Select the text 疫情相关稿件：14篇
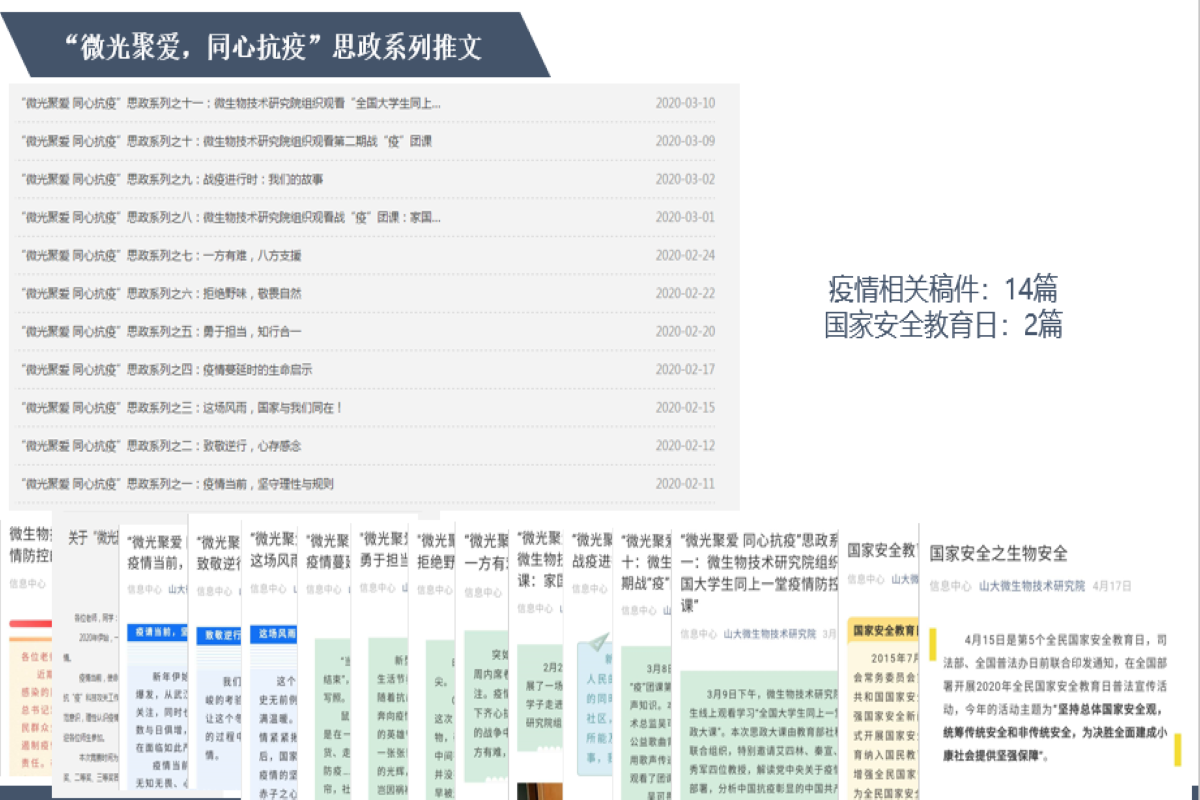 (943, 290)
